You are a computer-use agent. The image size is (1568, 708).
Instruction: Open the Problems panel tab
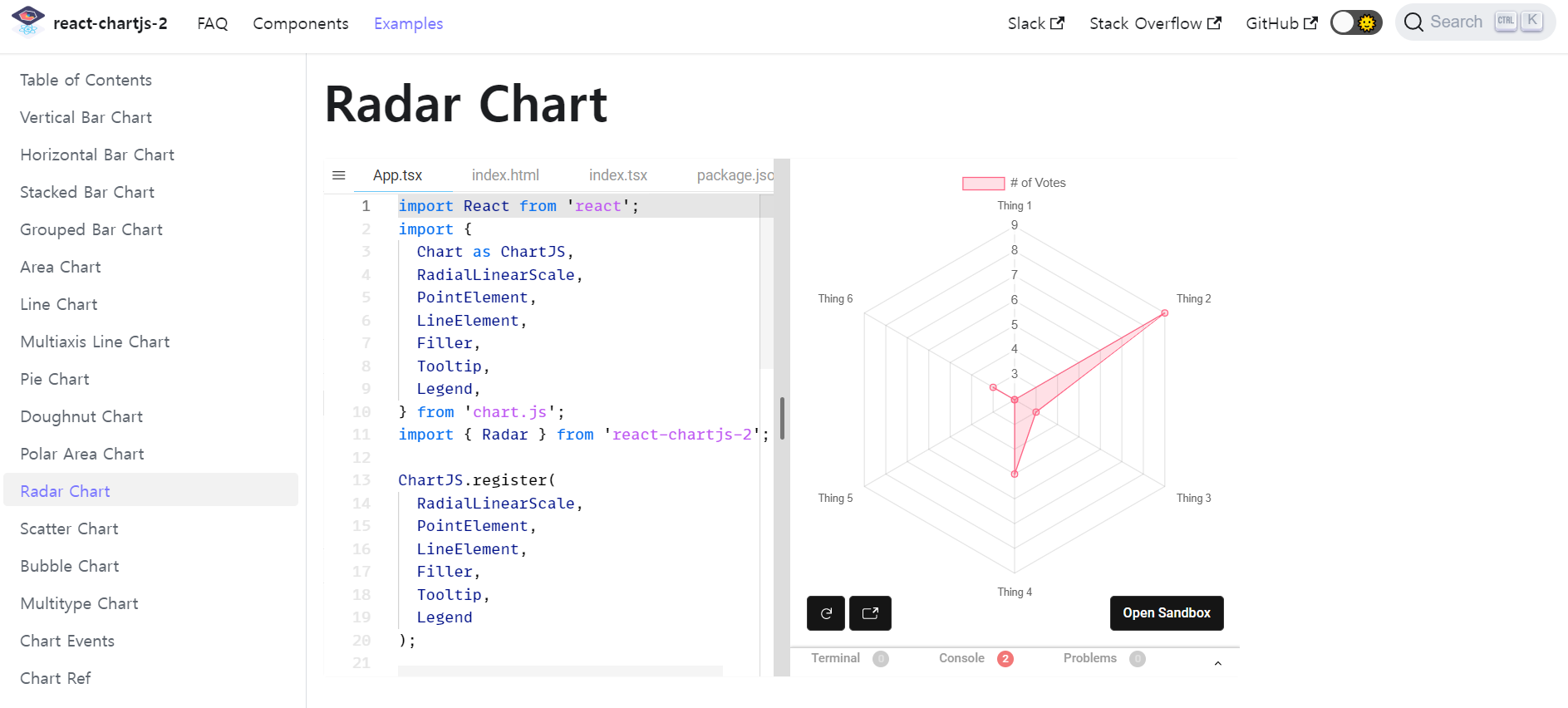pos(1090,658)
